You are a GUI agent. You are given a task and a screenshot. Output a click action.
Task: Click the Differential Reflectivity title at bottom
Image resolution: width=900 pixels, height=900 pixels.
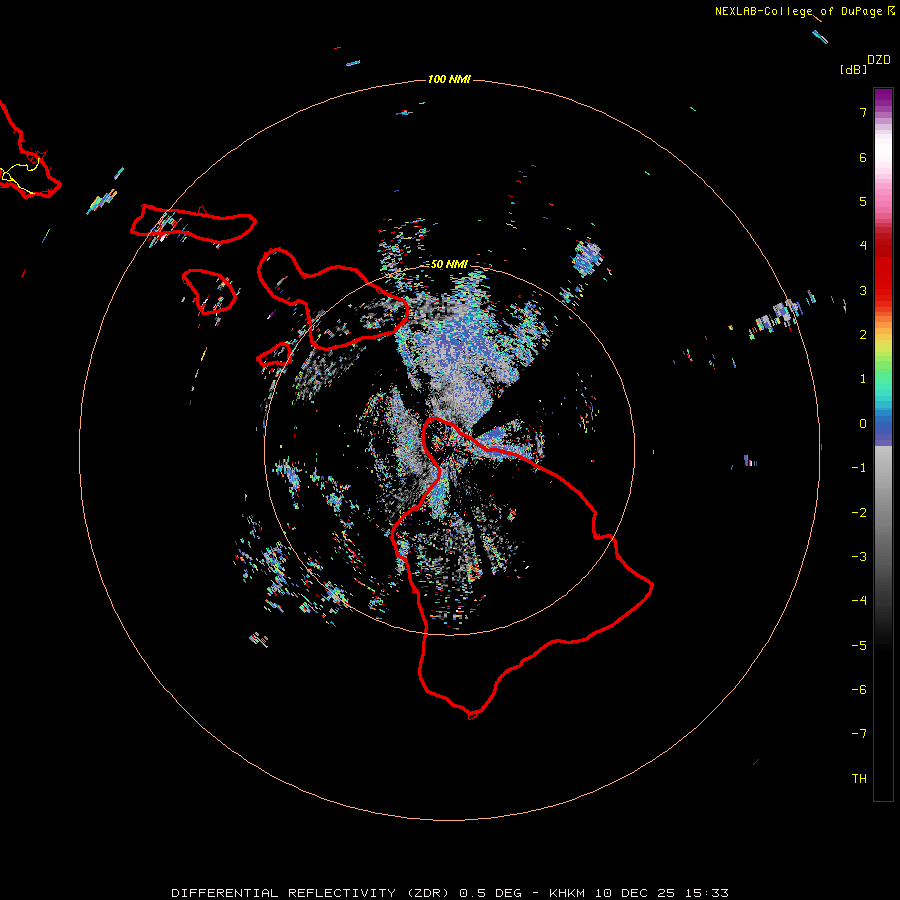click(450, 893)
